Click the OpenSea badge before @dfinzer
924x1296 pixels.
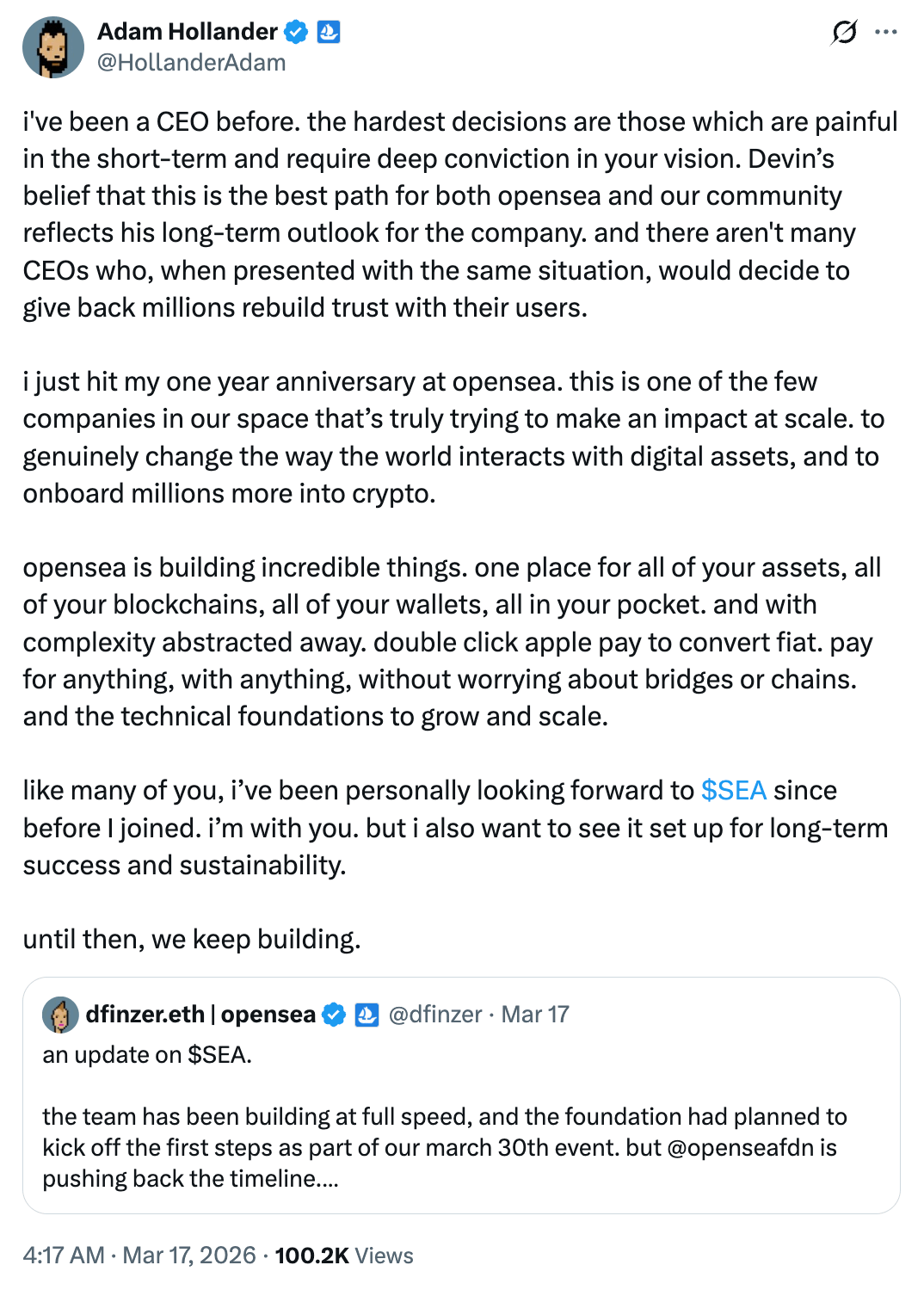[367, 1015]
